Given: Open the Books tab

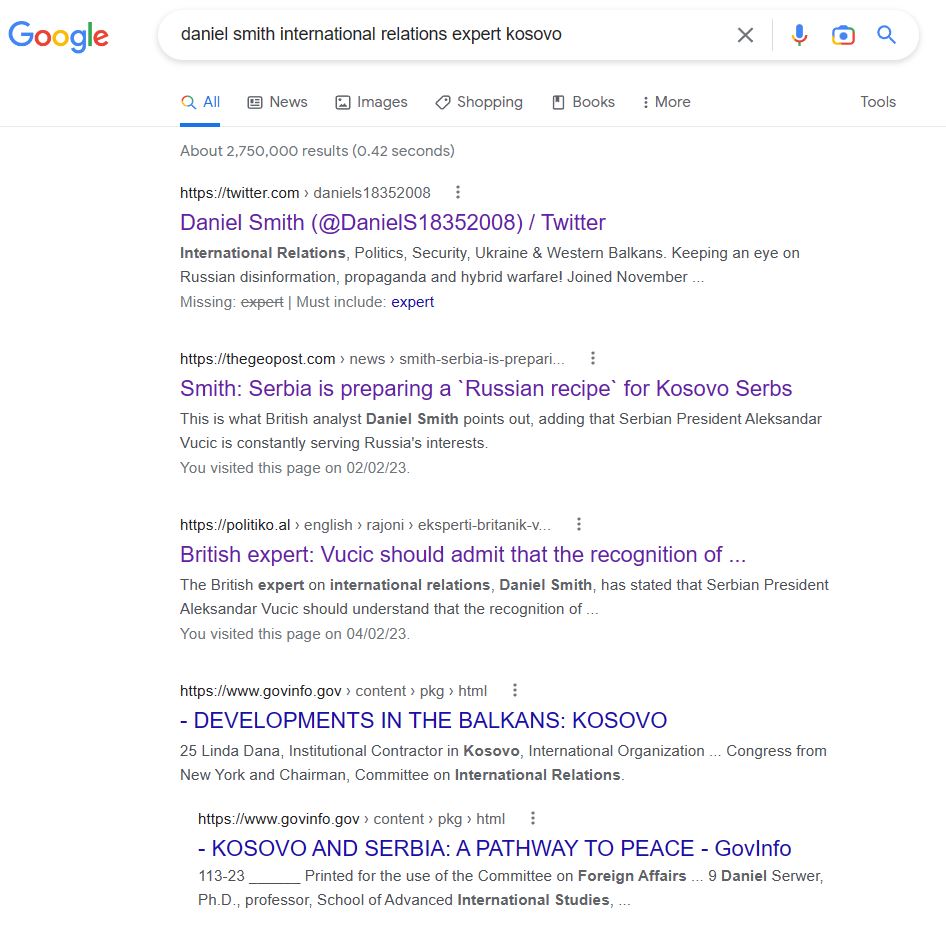Looking at the screenshot, I should [583, 102].
